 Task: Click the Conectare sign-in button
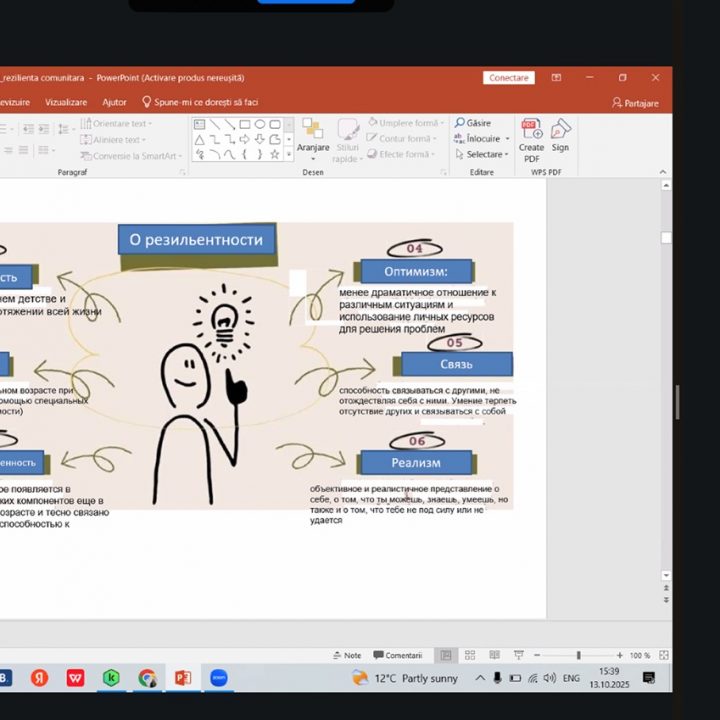(x=509, y=78)
